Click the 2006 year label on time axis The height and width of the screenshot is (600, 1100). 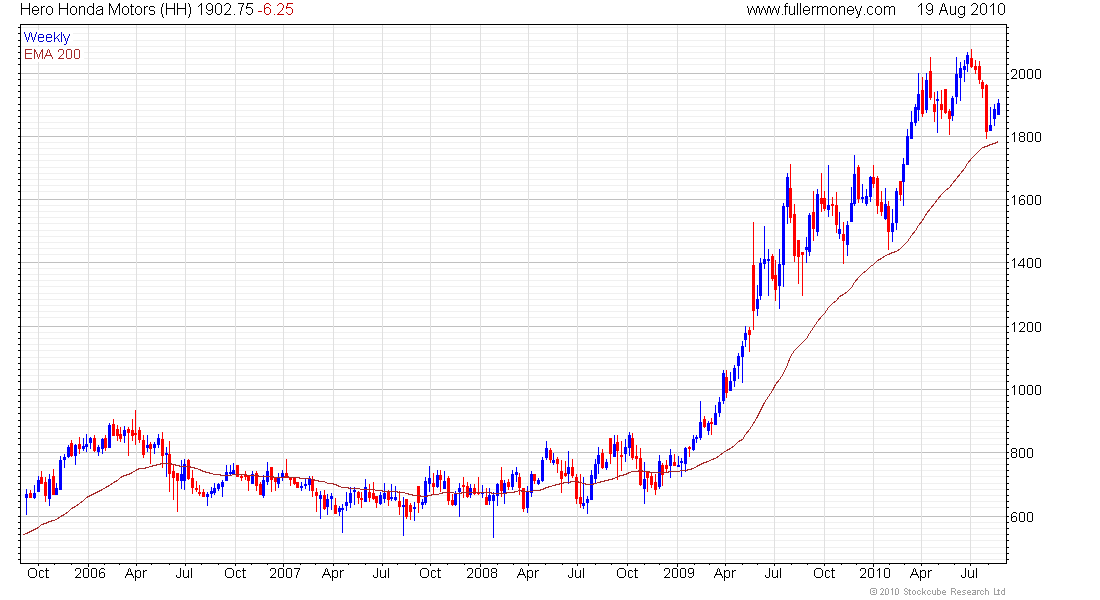click(x=90, y=573)
